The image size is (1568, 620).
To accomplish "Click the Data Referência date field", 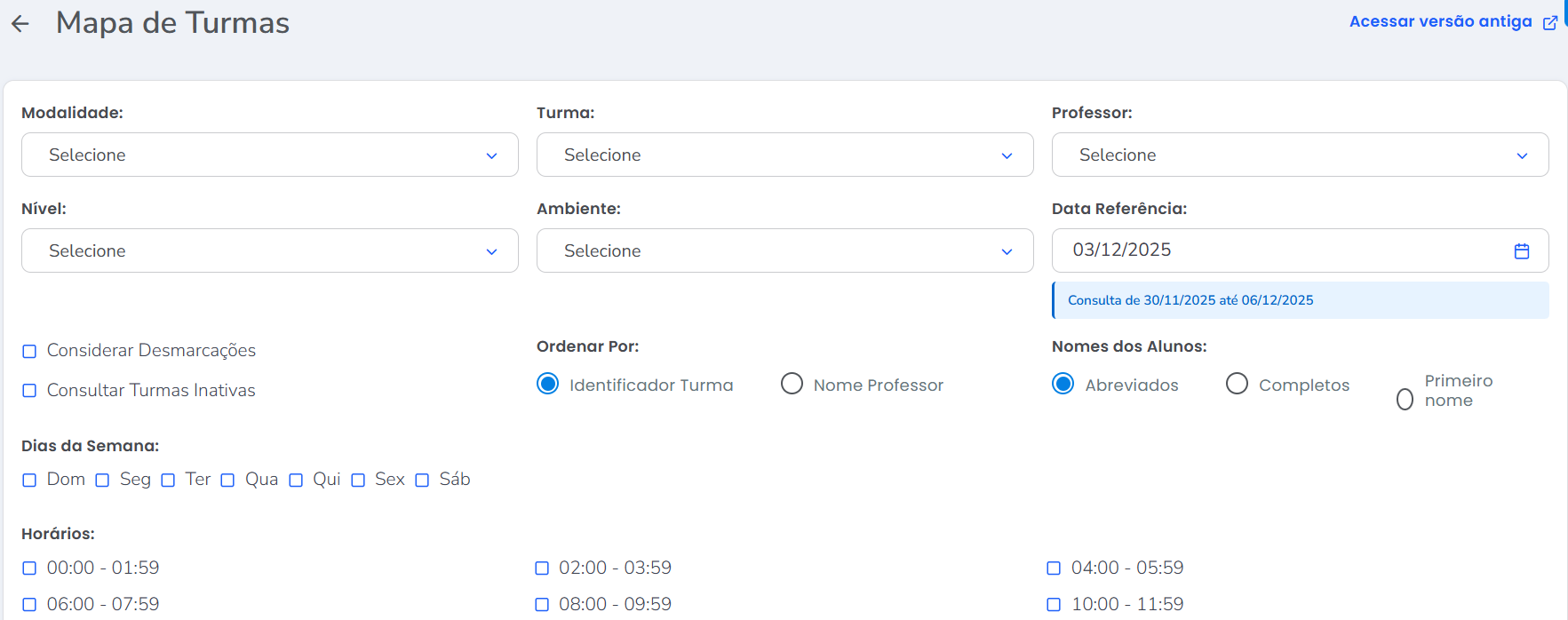I will 1279,250.
